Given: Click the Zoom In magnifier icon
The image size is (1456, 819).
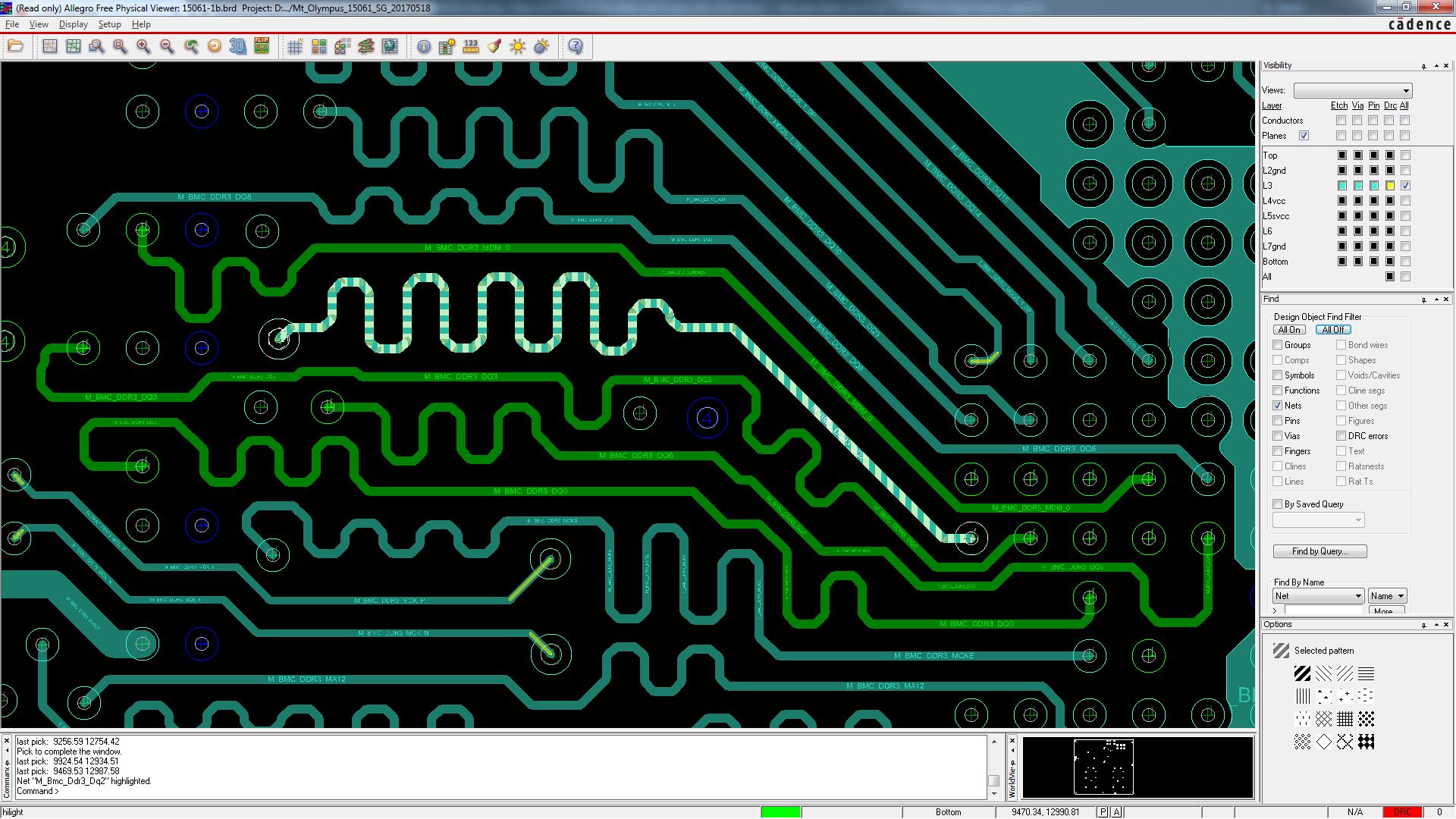Looking at the screenshot, I should pos(143,47).
